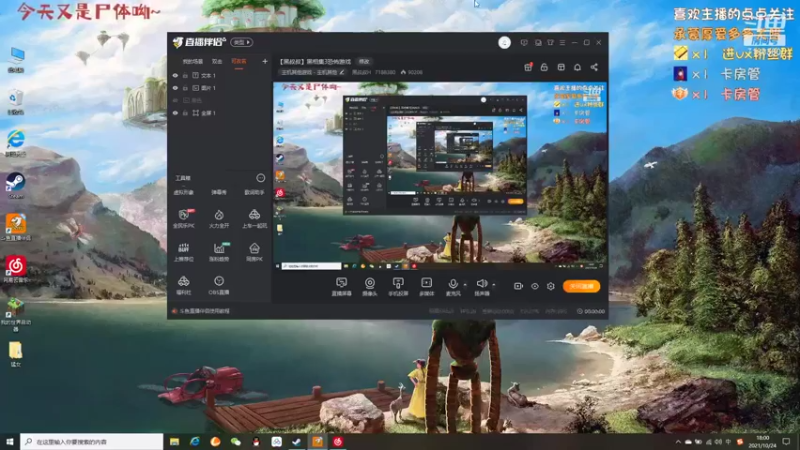Select the 文本 1 source row

(219, 76)
